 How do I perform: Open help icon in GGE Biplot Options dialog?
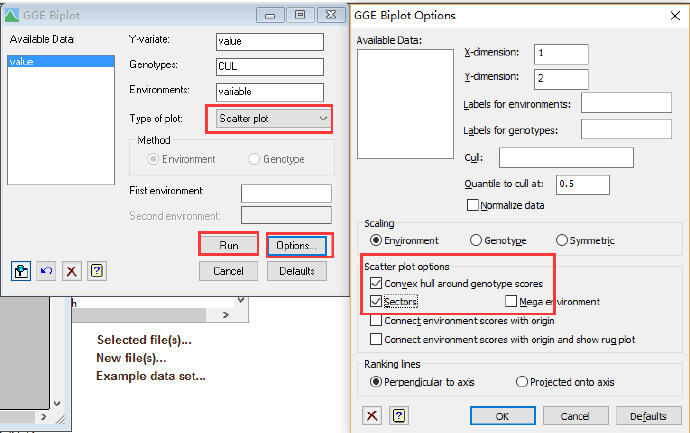coord(398,415)
